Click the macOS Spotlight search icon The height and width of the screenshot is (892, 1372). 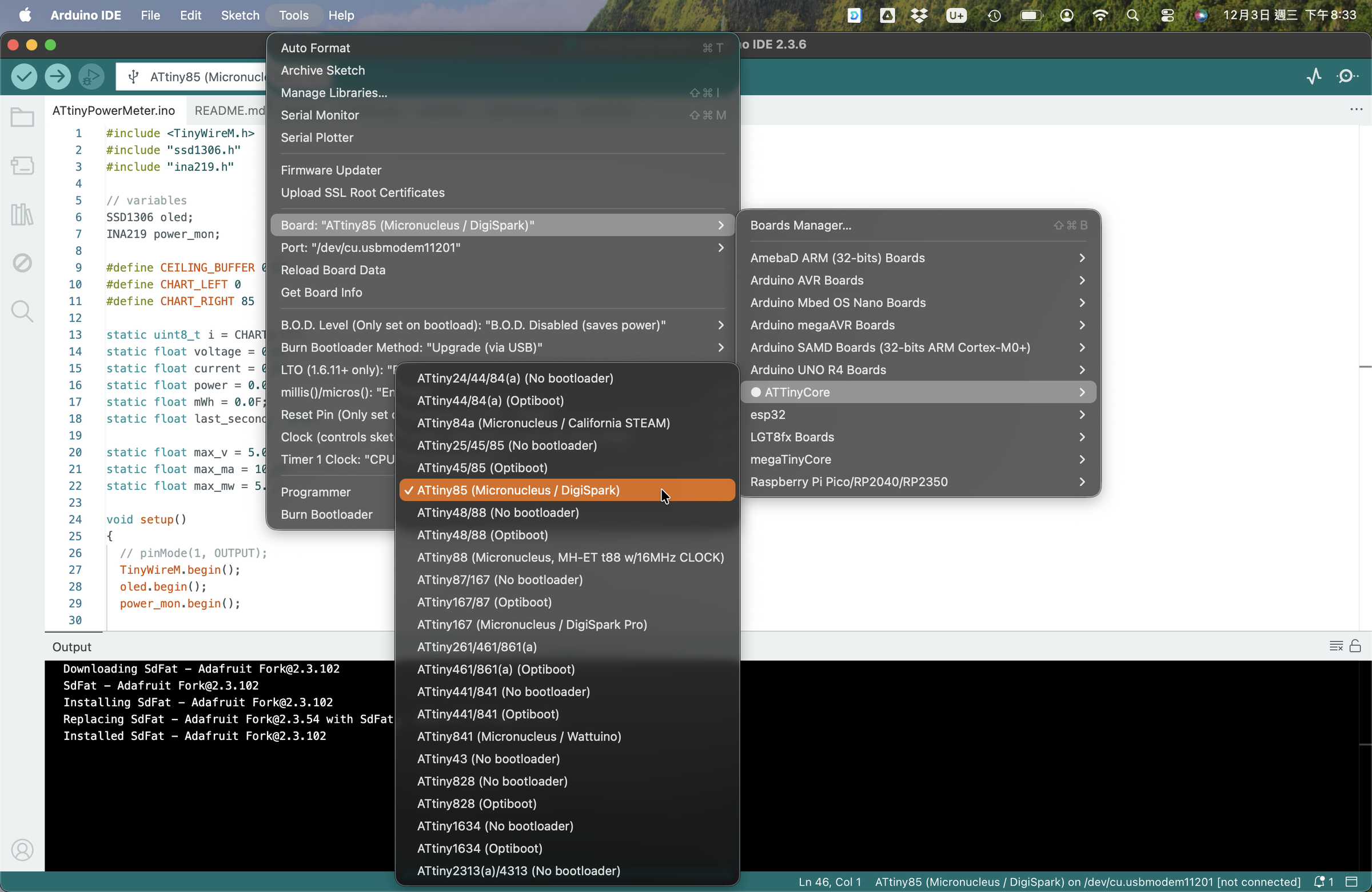coord(1132,15)
